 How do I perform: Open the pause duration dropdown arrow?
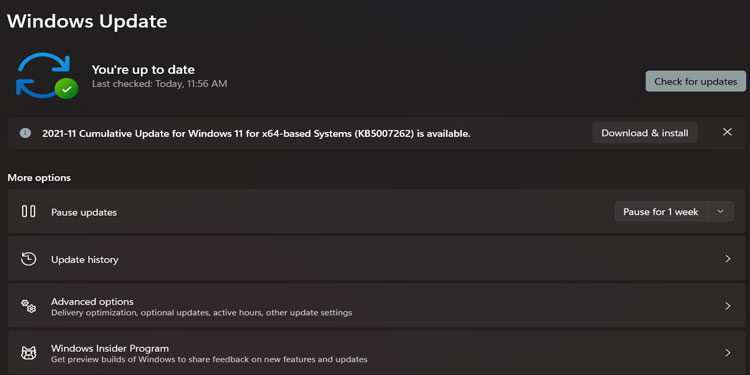coord(720,211)
